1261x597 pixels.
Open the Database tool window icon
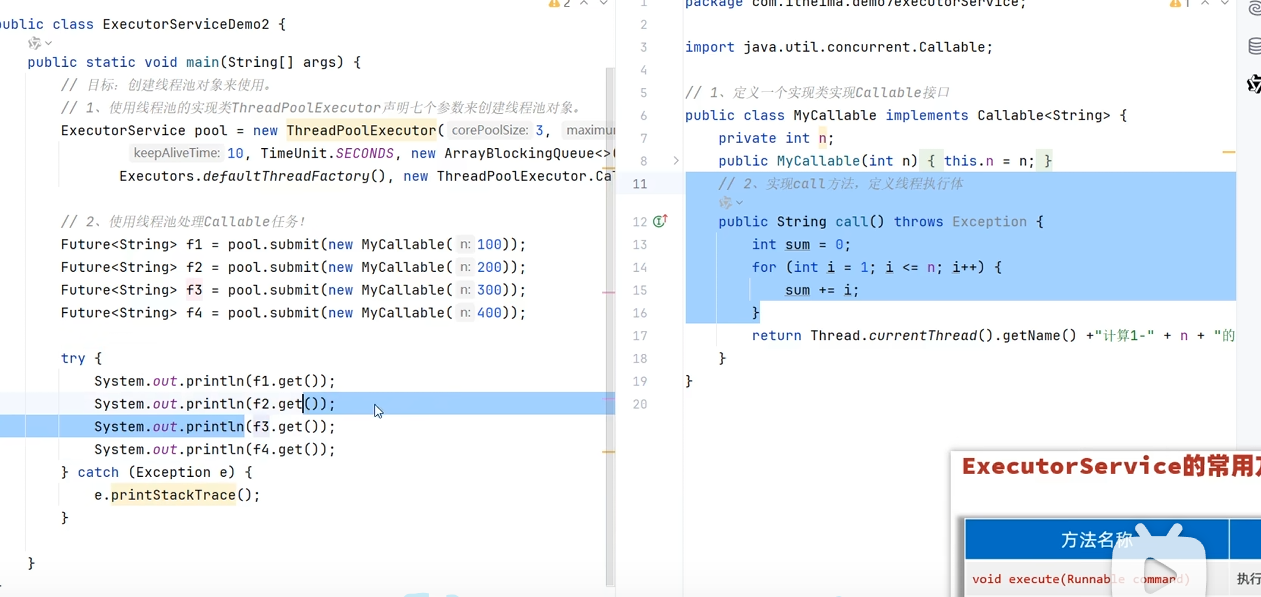click(1254, 47)
